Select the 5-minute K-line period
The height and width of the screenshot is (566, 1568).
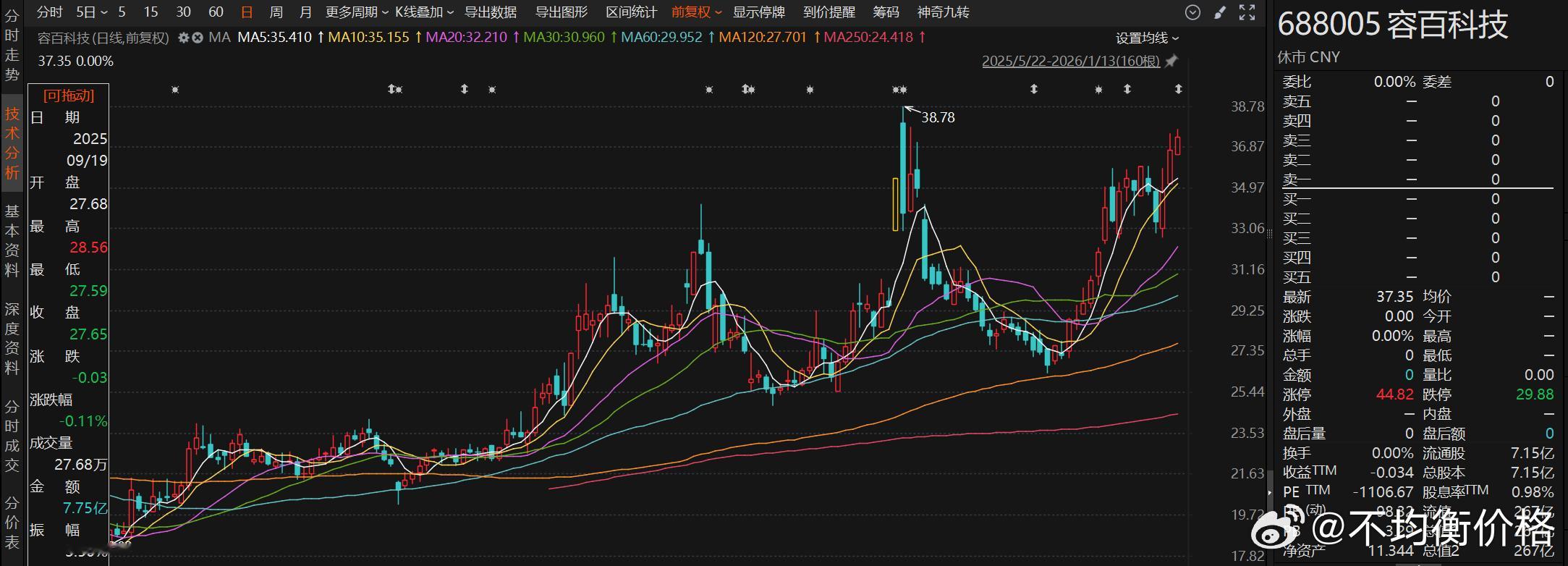click(x=122, y=12)
